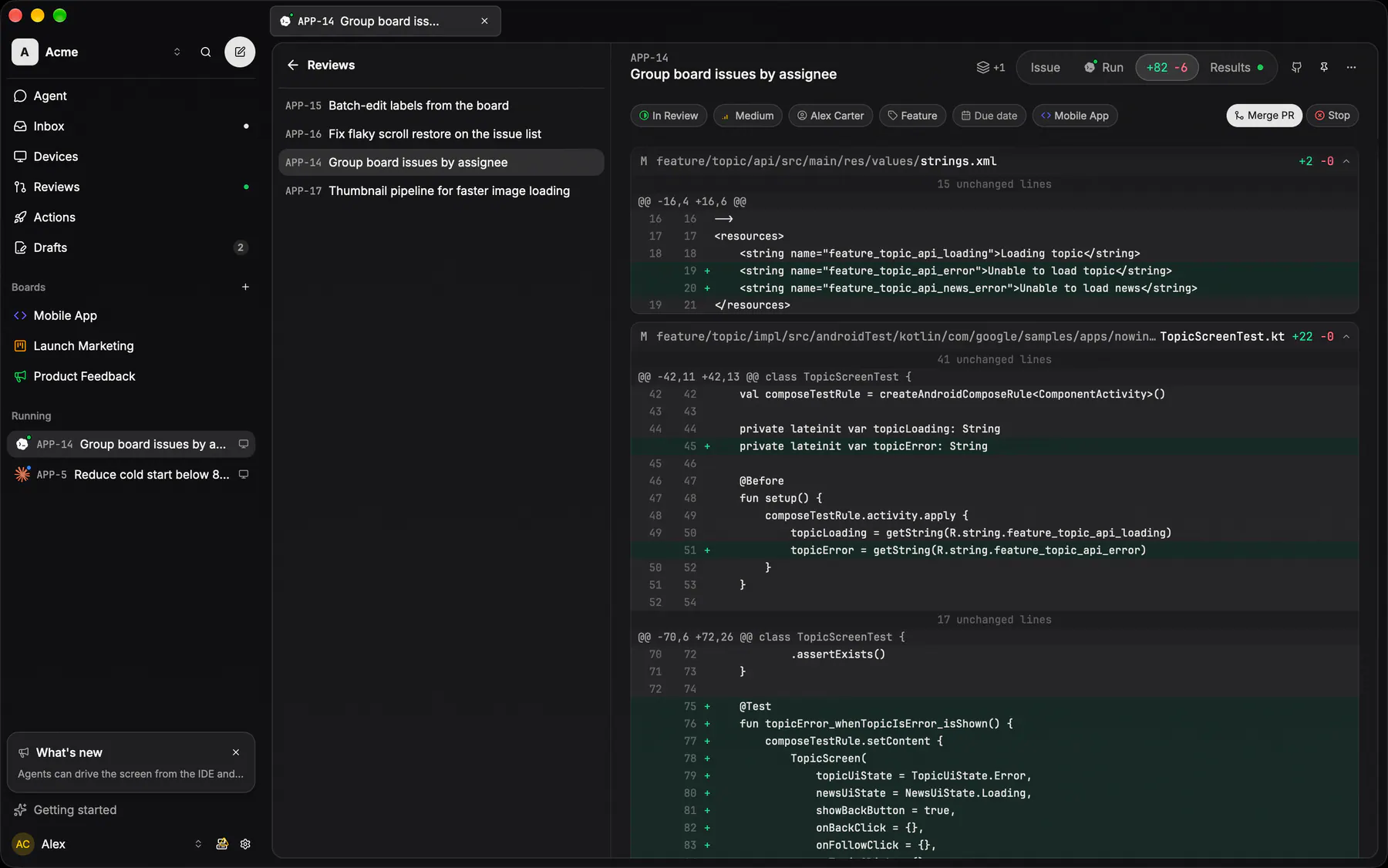Stop the running agent

coord(1332,116)
